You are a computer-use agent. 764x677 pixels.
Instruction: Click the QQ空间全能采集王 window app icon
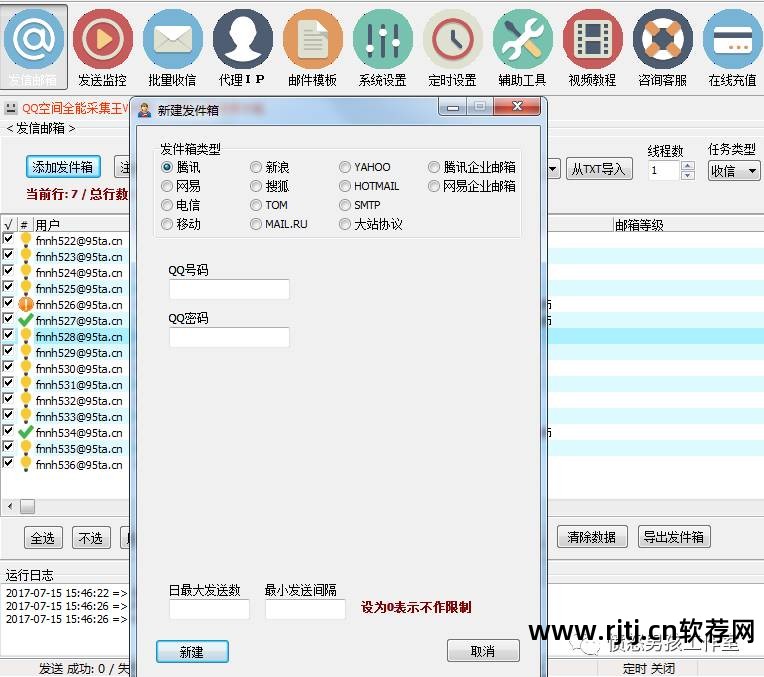(11, 108)
